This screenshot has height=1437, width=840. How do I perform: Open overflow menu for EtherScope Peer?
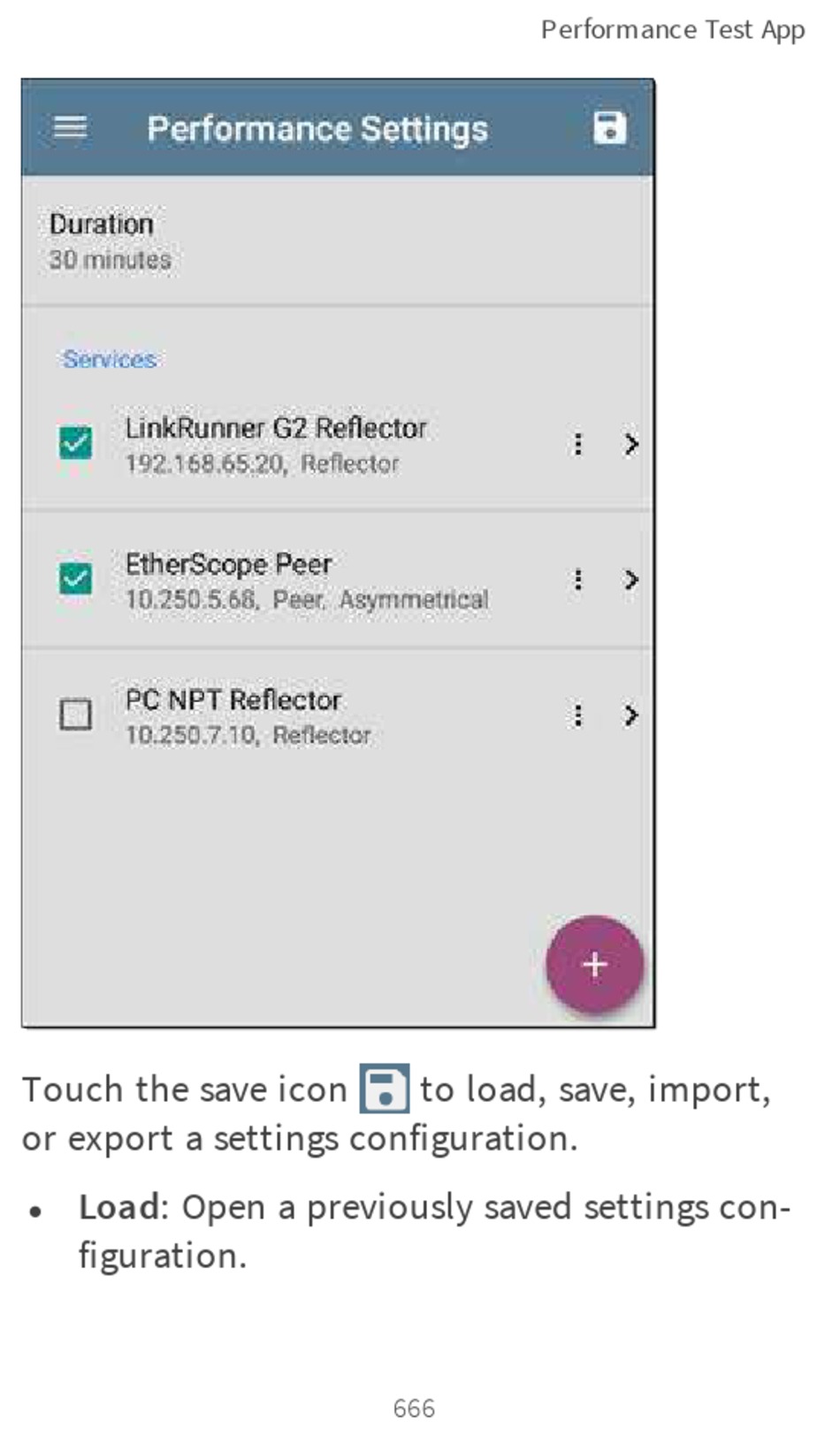coord(577,579)
